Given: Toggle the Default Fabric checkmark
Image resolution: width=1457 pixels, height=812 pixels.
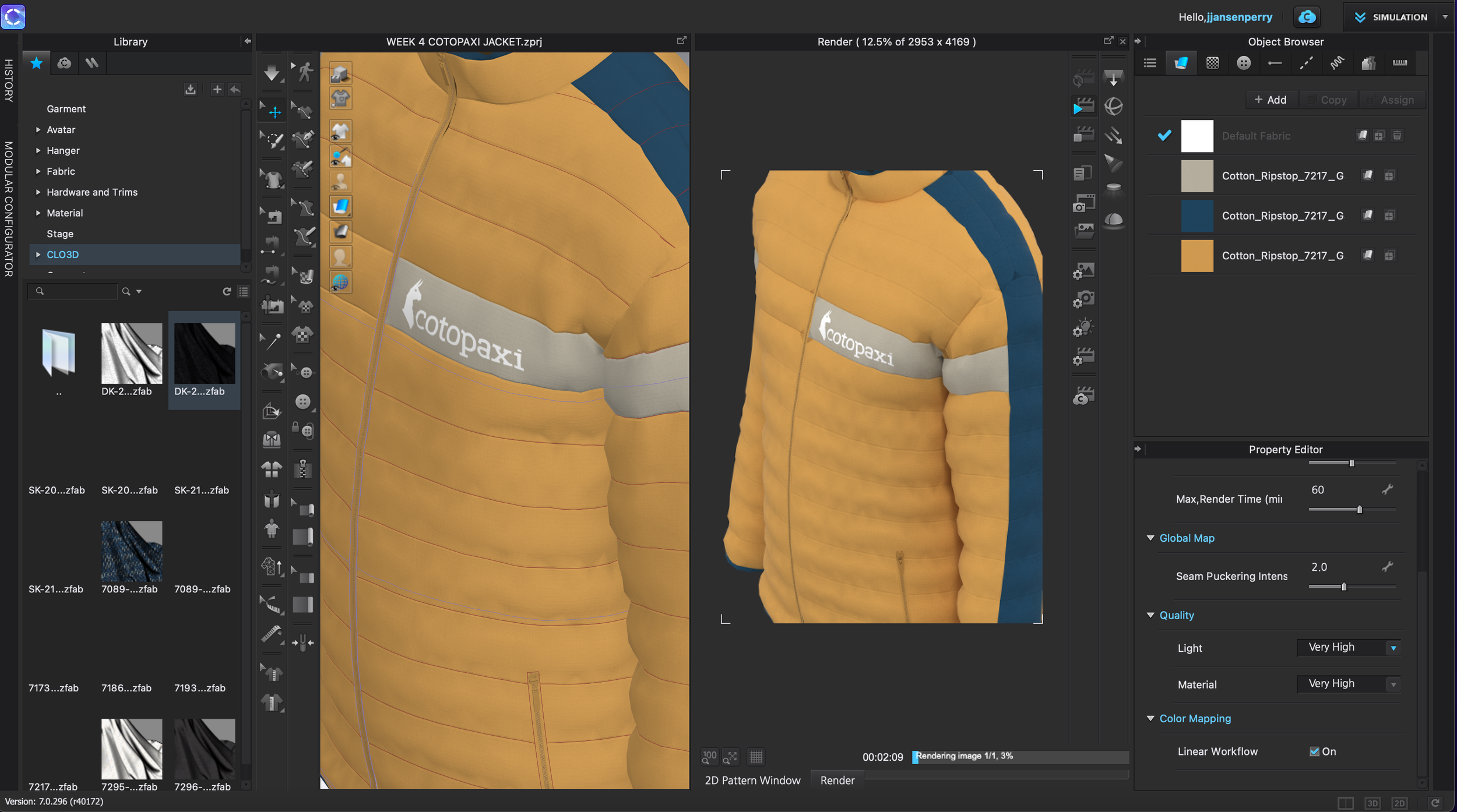Looking at the screenshot, I should 1164,136.
